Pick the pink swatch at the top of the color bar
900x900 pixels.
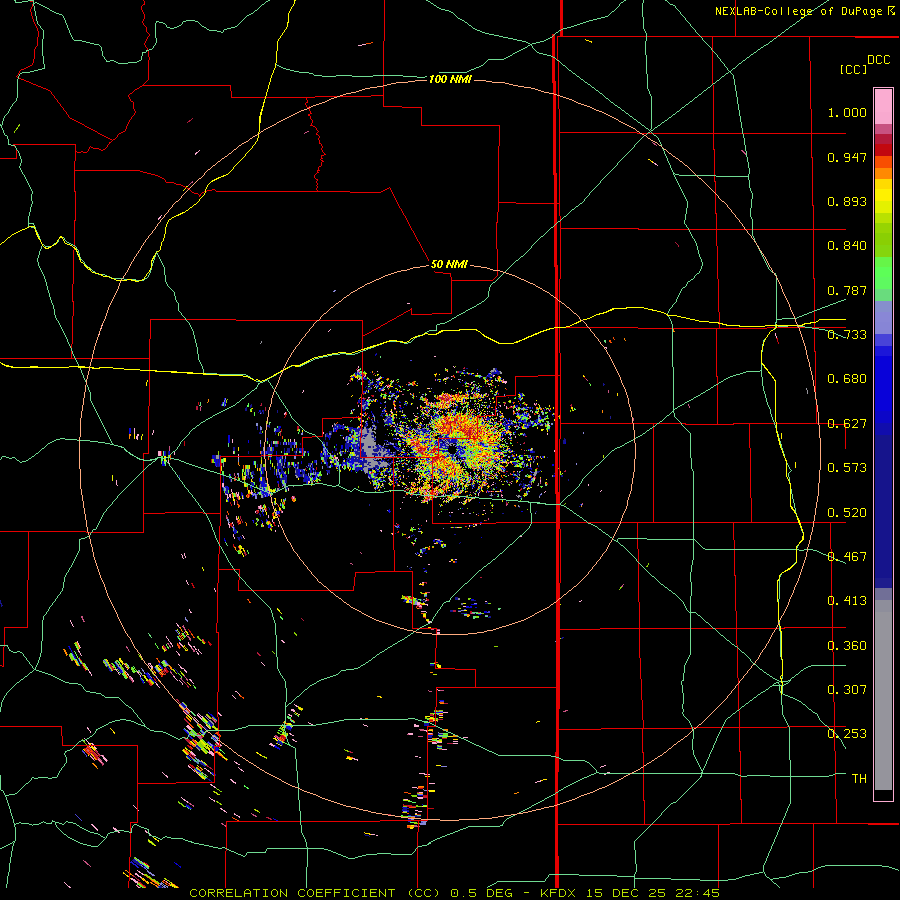tap(883, 106)
